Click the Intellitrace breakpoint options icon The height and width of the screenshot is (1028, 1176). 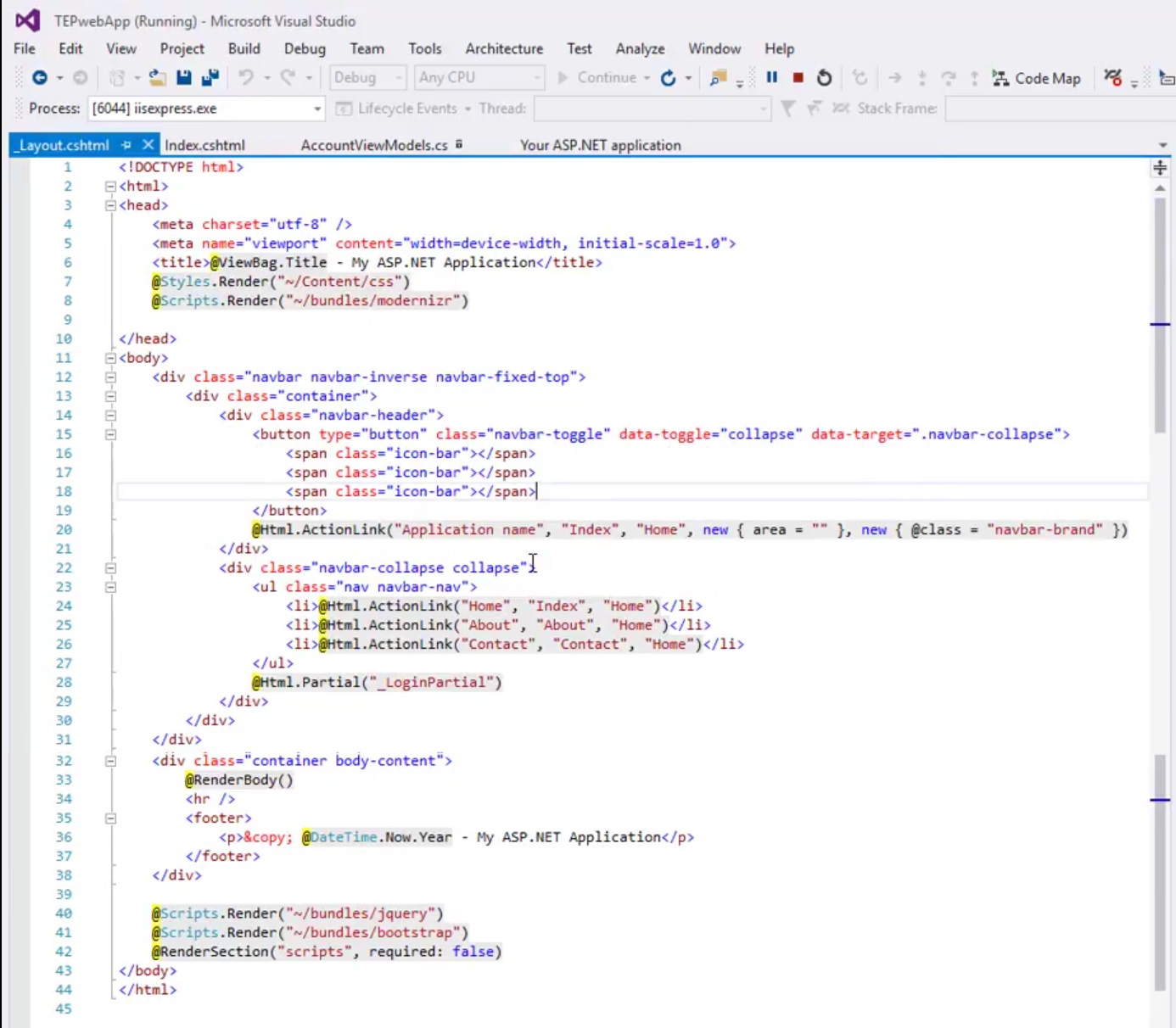coord(1112,78)
